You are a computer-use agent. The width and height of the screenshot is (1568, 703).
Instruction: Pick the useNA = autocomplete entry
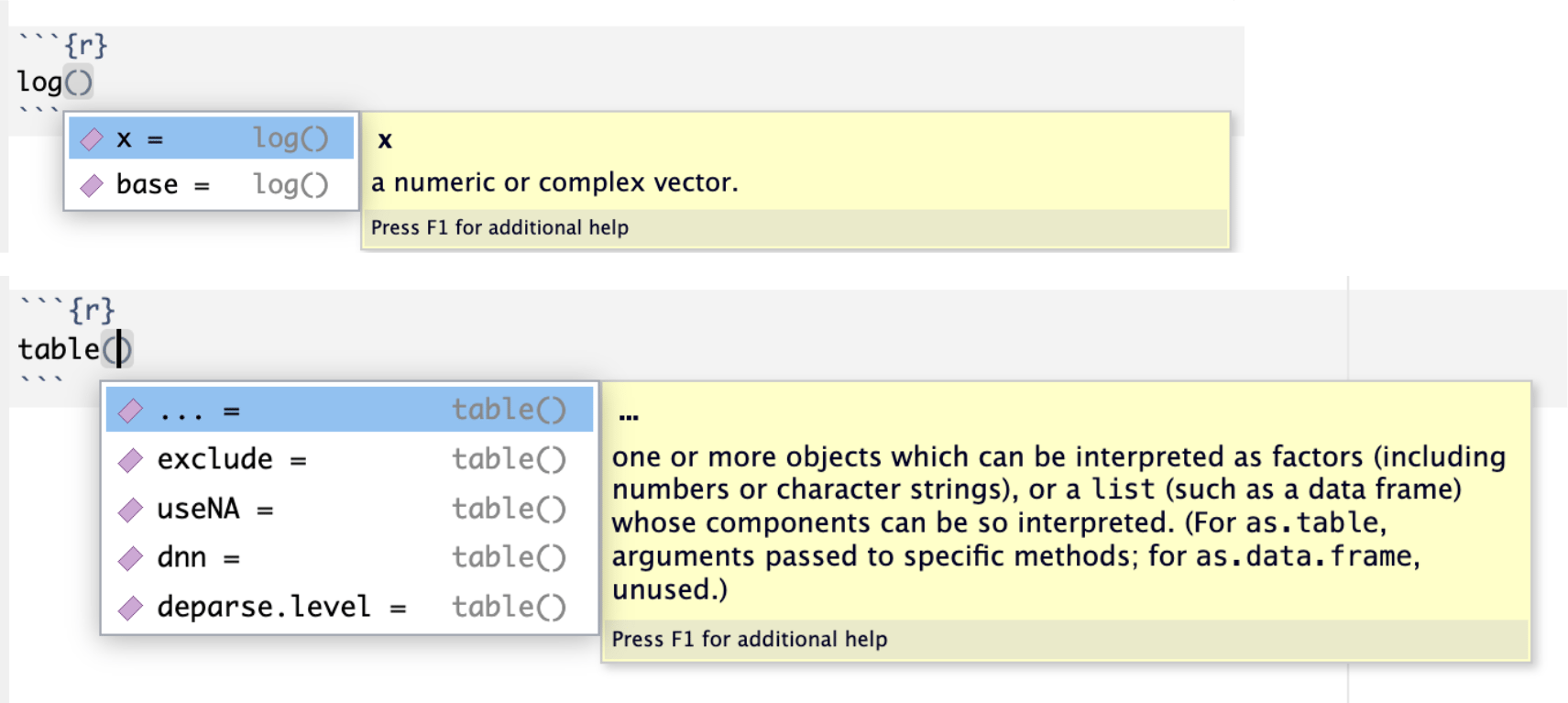click(x=349, y=509)
